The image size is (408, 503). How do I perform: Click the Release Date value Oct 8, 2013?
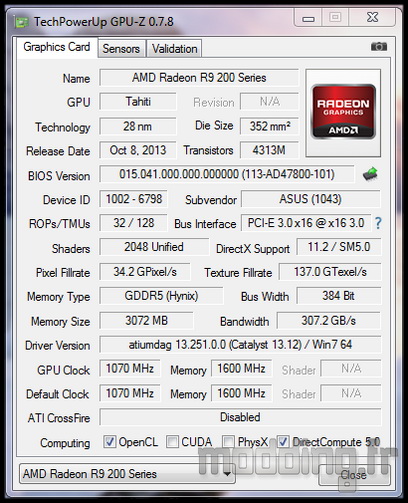(138, 150)
